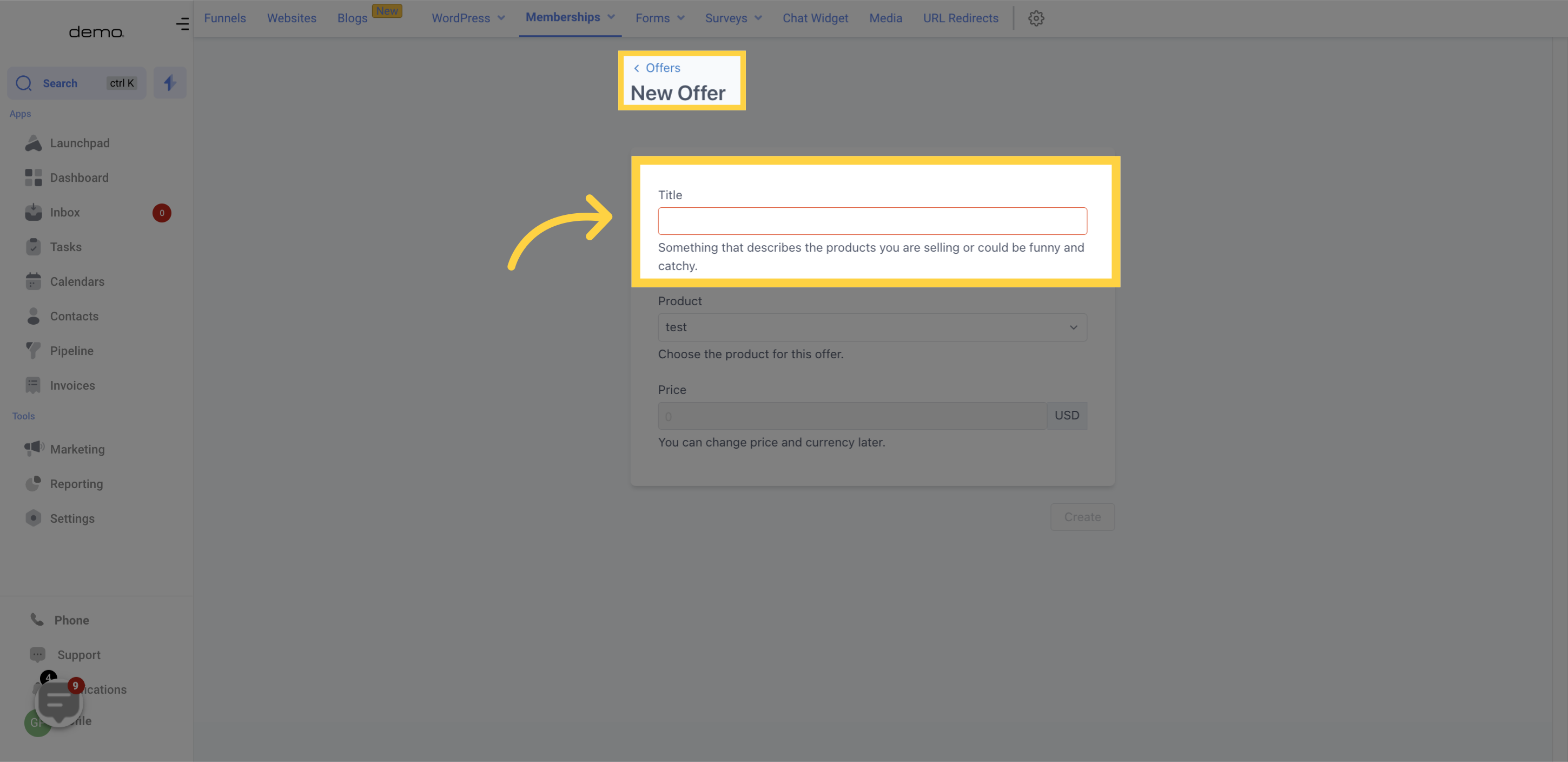Screen dimensions: 1568x762
Task: Click the Launchpad rocket icon
Action: pos(34,143)
